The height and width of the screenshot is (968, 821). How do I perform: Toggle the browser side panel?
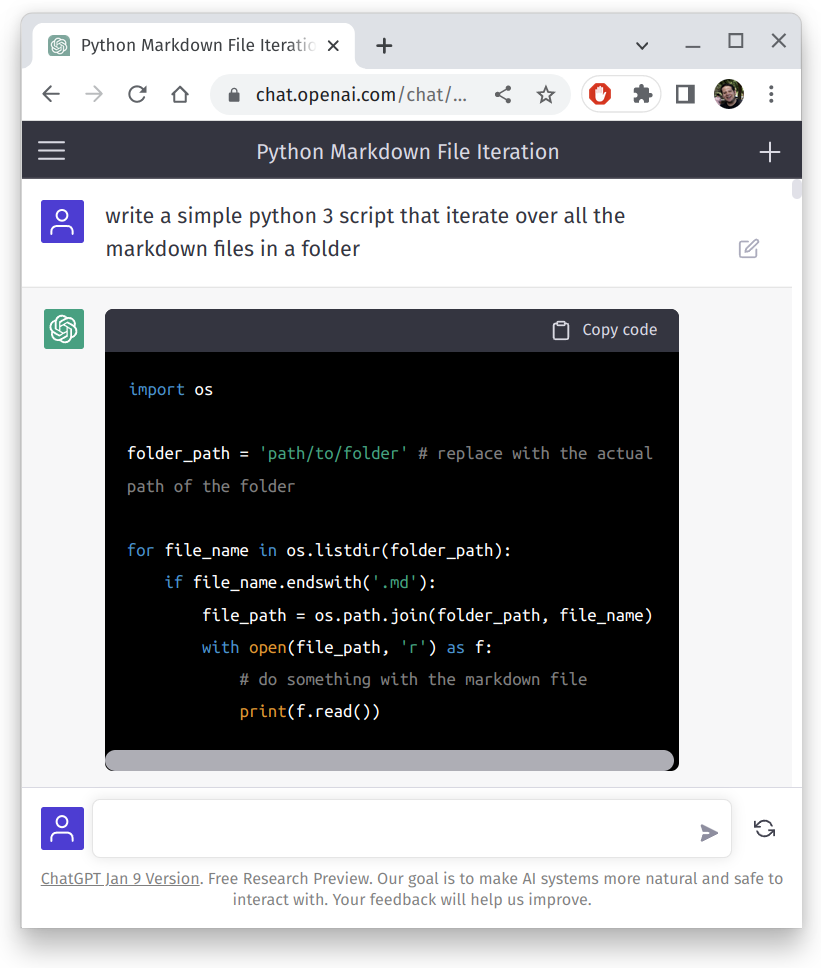pos(685,94)
